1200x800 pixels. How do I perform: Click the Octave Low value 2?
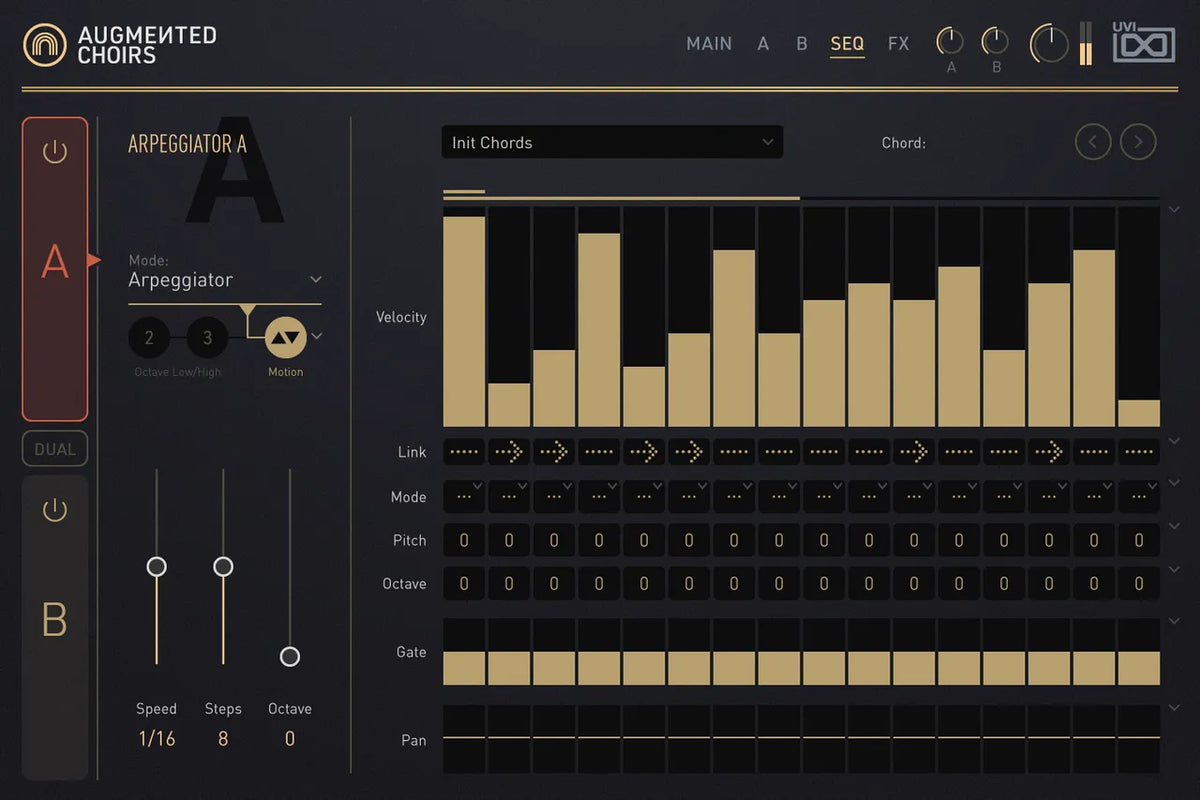(x=149, y=338)
